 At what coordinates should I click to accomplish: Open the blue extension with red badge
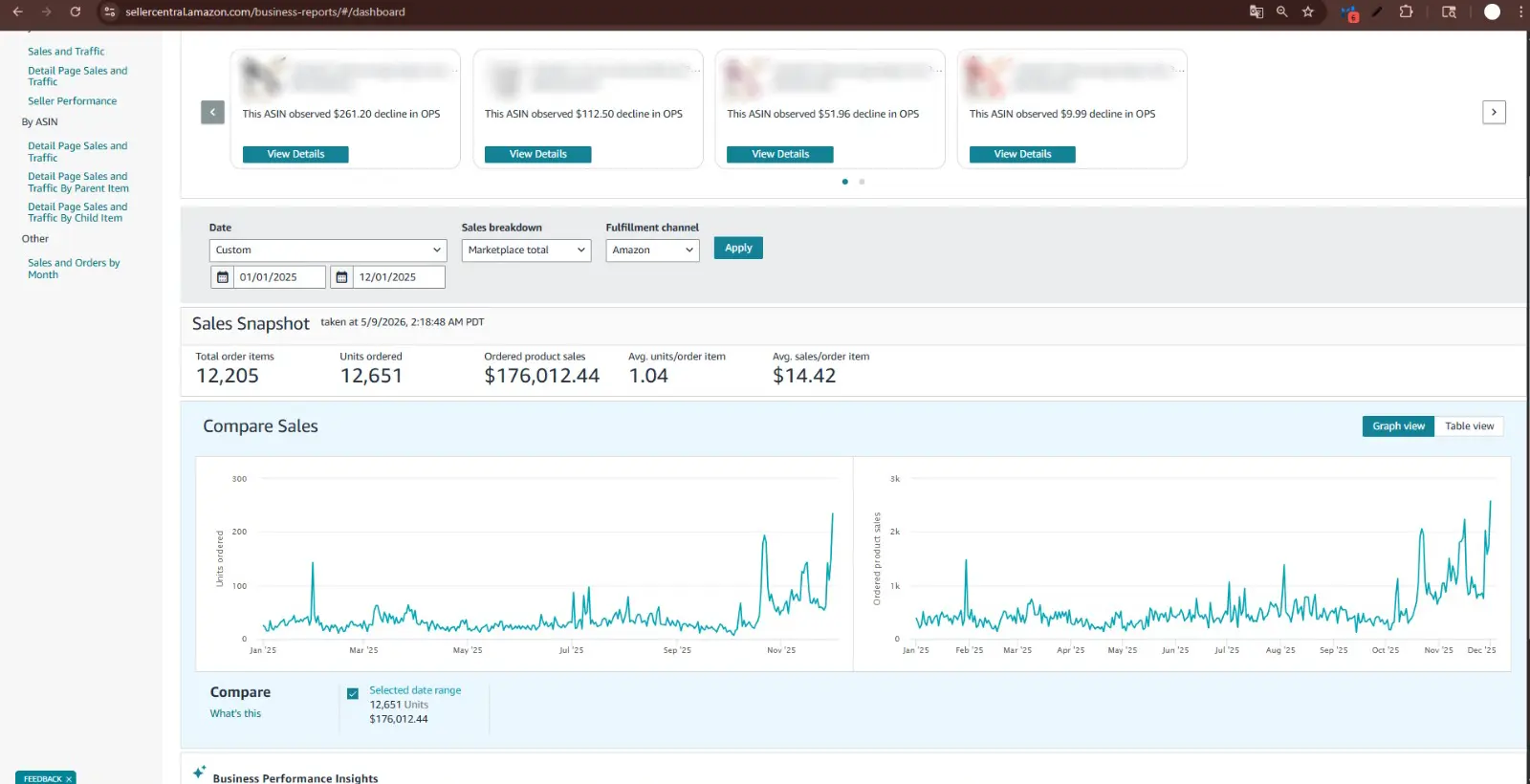click(x=1349, y=12)
